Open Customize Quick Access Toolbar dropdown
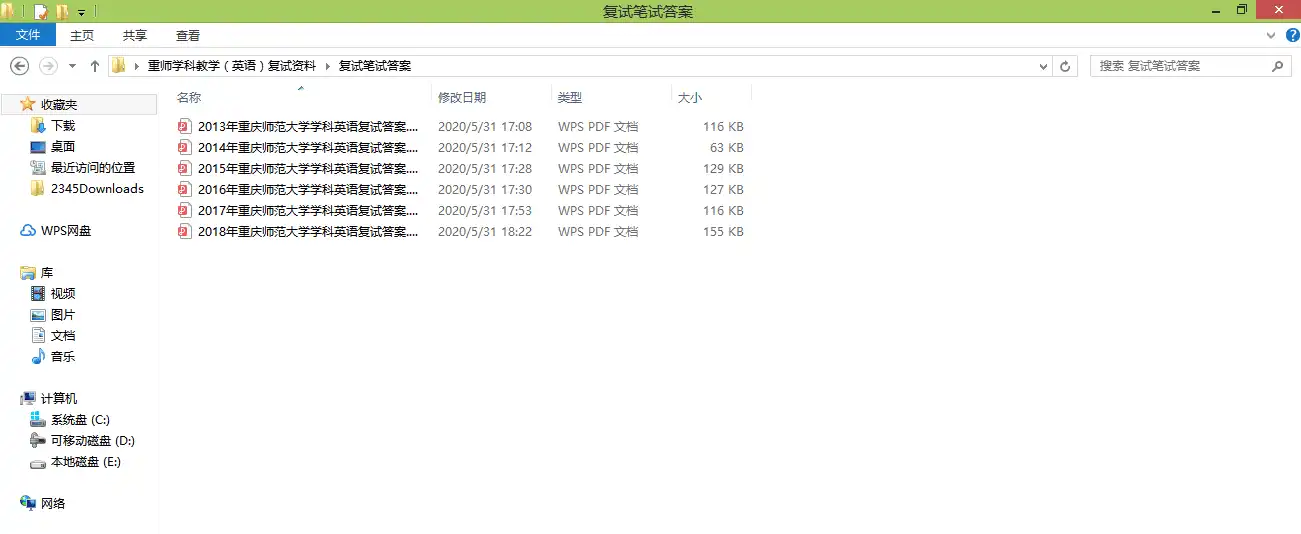1301x534 pixels. tap(82, 13)
